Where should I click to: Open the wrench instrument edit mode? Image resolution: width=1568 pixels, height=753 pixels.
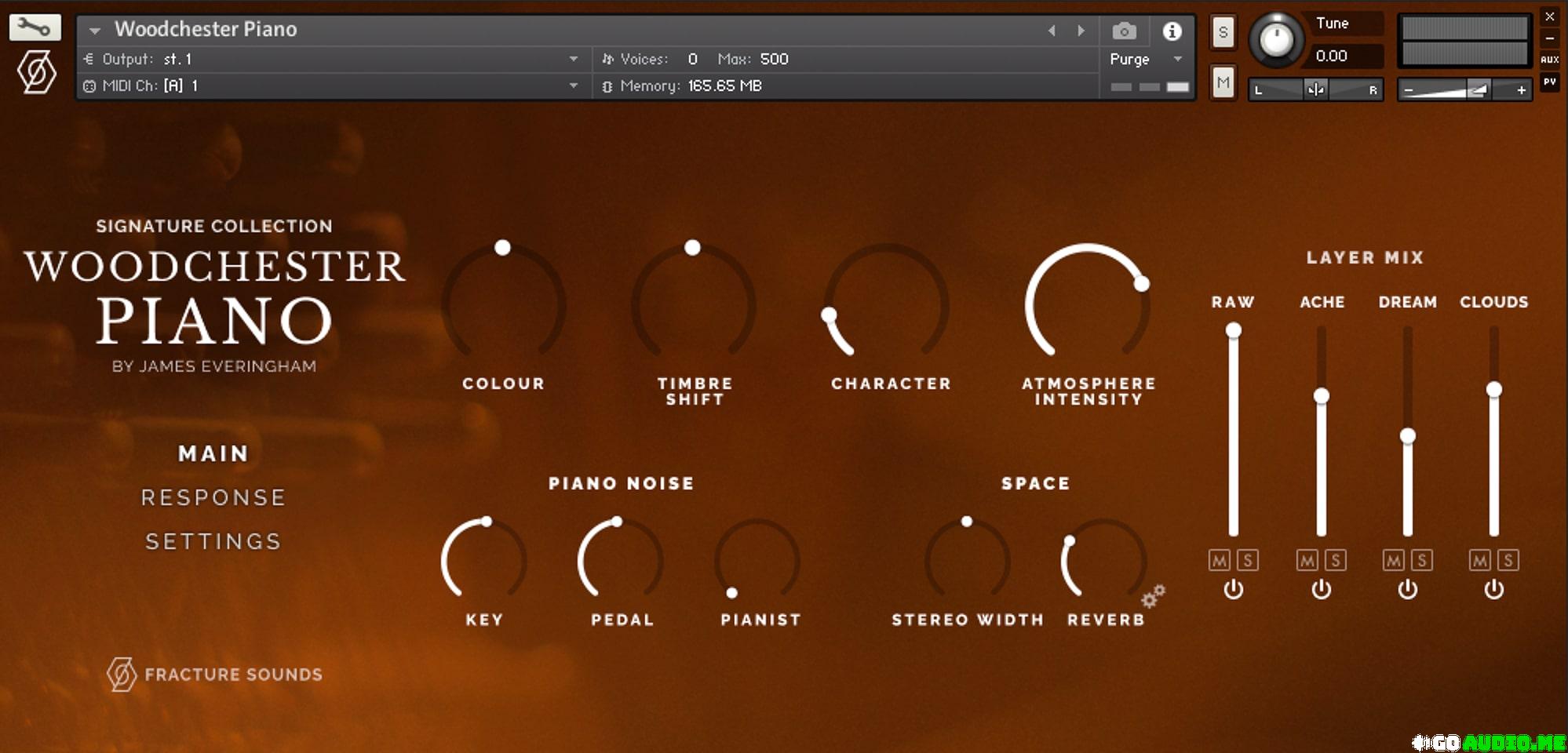pyautogui.click(x=35, y=27)
